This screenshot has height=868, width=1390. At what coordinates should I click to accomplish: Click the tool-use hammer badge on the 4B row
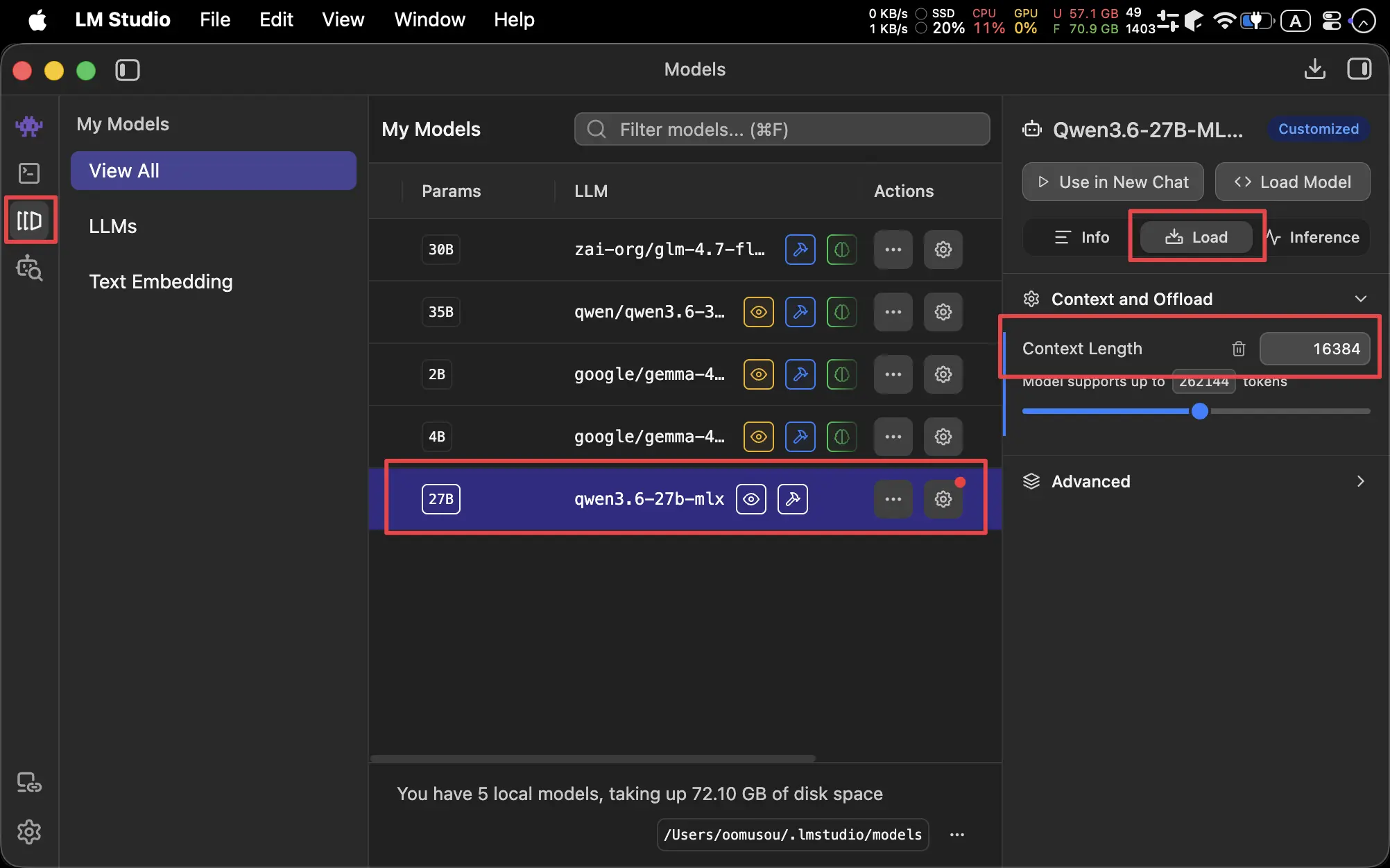click(800, 437)
